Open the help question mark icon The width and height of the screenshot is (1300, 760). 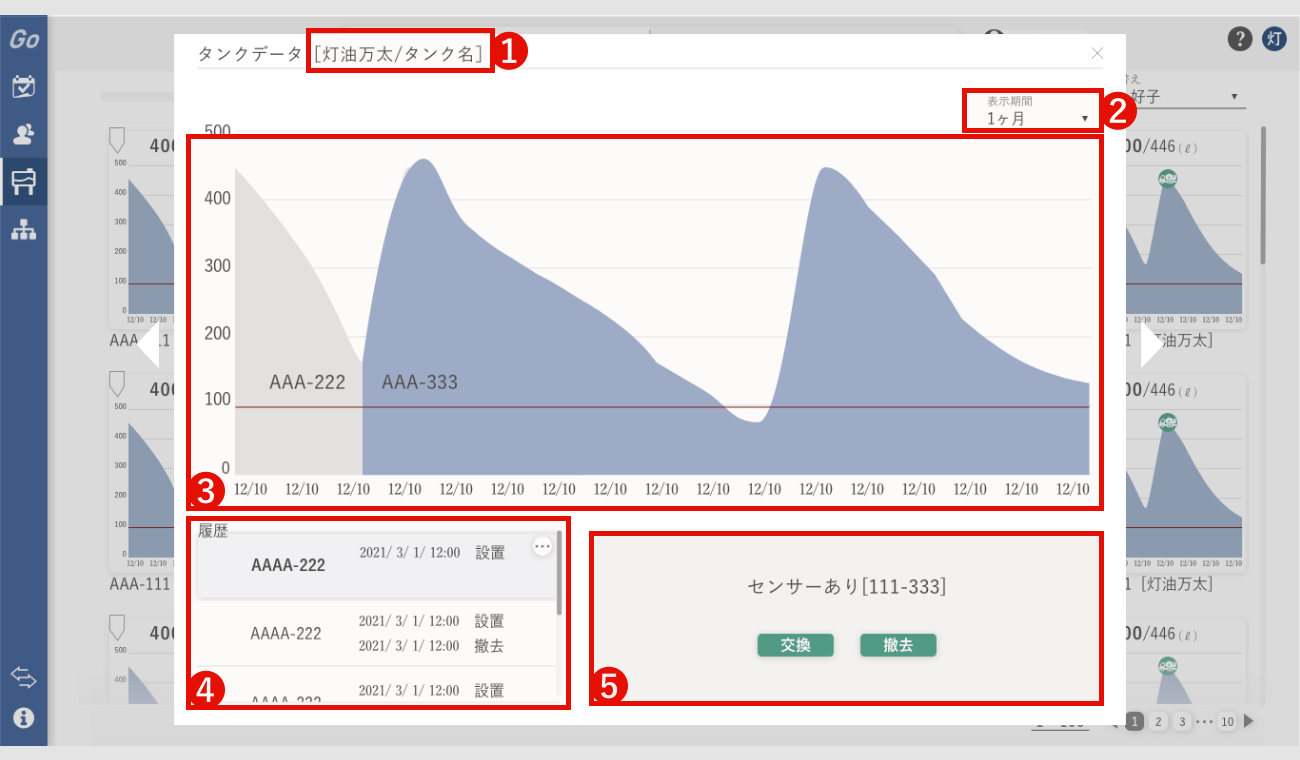click(x=1239, y=39)
